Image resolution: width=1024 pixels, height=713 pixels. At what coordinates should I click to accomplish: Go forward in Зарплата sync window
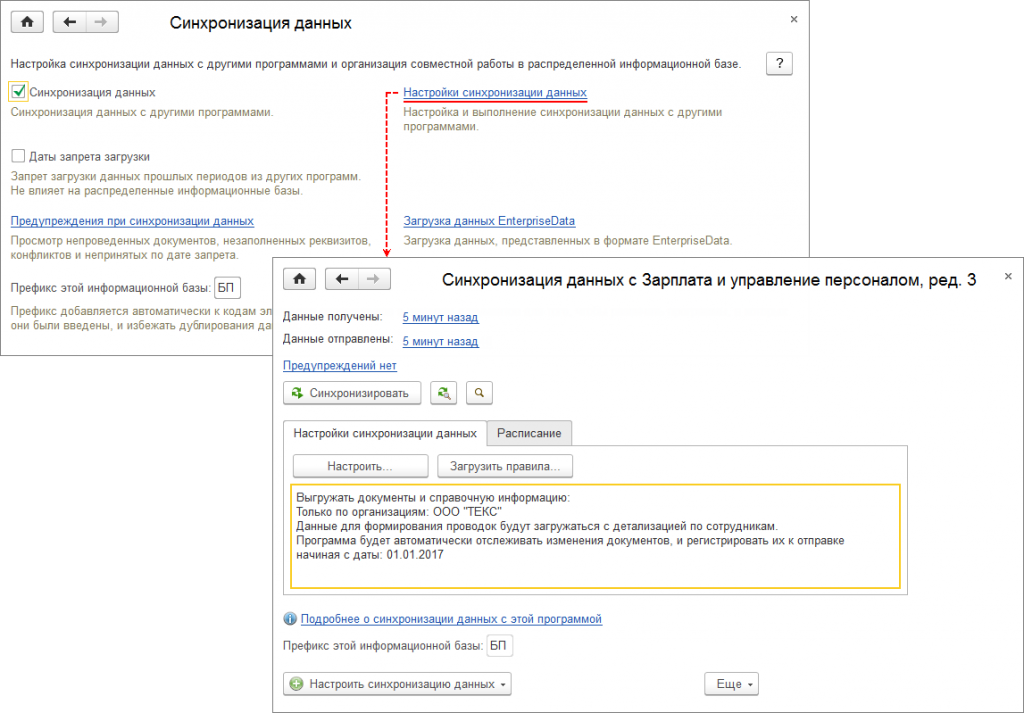pyautogui.click(x=374, y=279)
